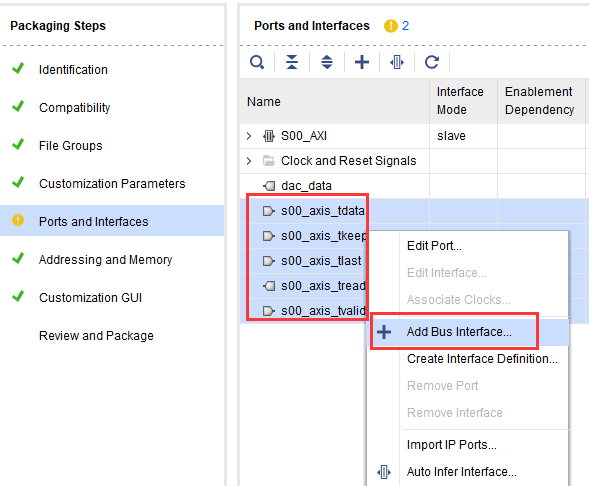Select Create Interface Definition menu entry

[482, 359]
